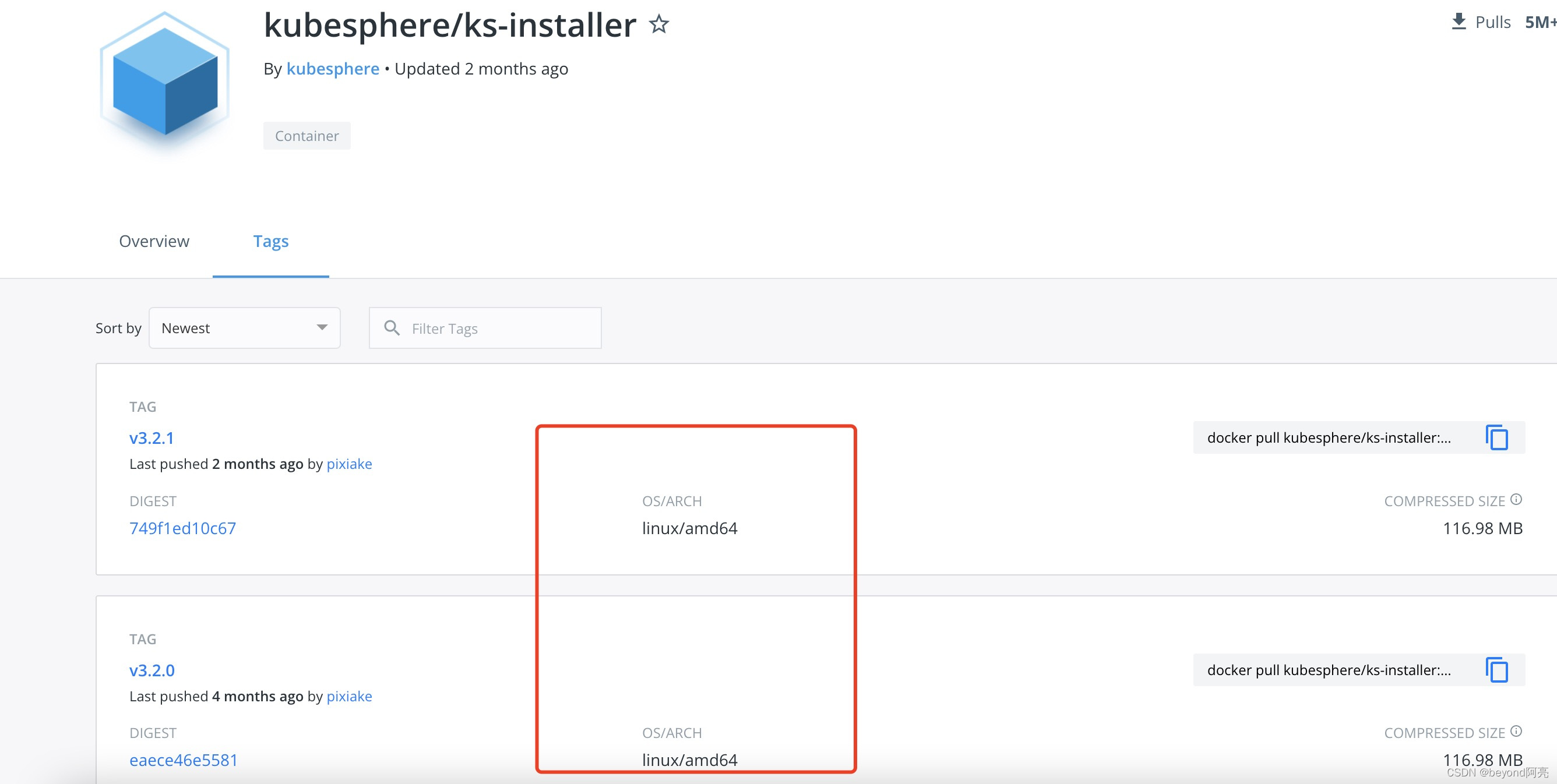Viewport: 1557px width, 784px height.
Task: Click the Container category badge
Action: [307, 136]
